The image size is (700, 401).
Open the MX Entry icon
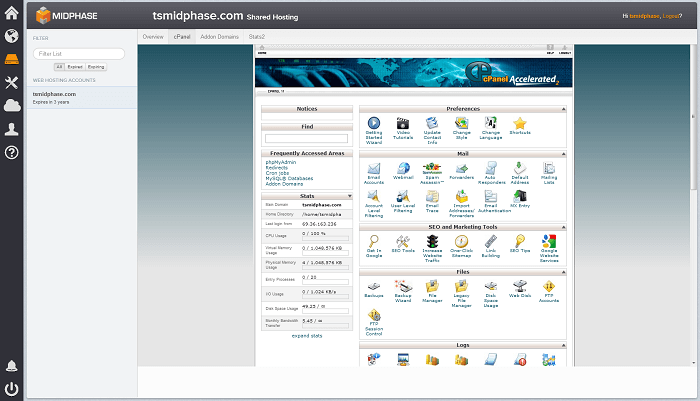(520, 196)
